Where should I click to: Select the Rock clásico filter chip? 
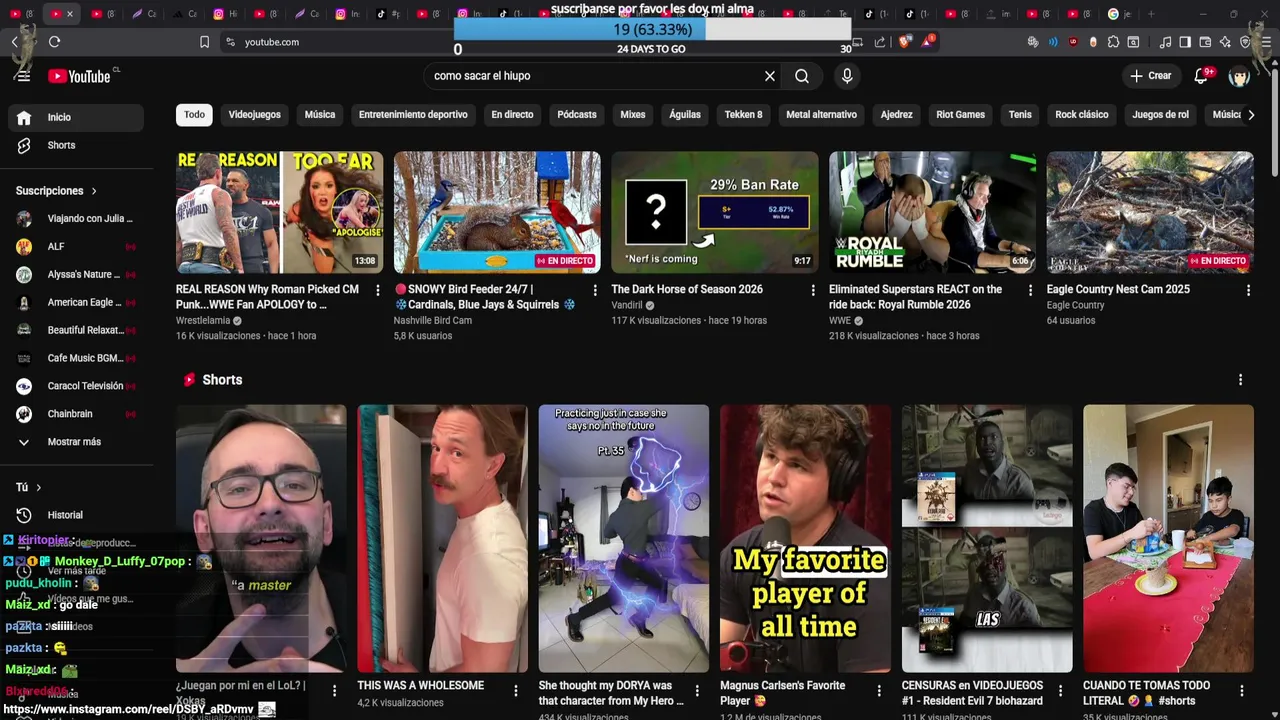[x=1082, y=115]
